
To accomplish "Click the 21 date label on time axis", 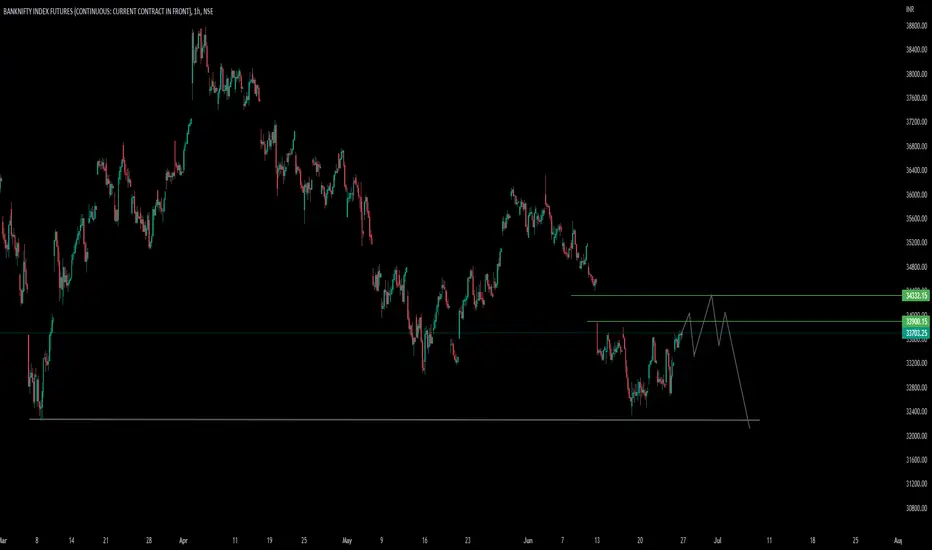I will (x=106, y=540).
